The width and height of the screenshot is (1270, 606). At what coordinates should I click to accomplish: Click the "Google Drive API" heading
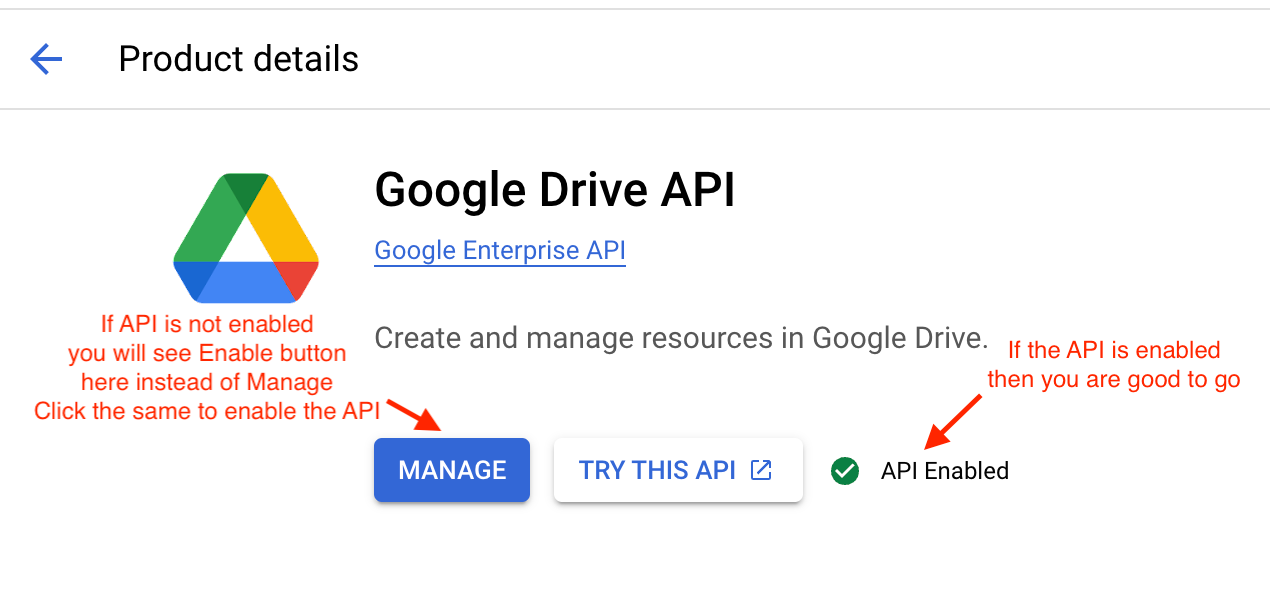pyautogui.click(x=555, y=190)
